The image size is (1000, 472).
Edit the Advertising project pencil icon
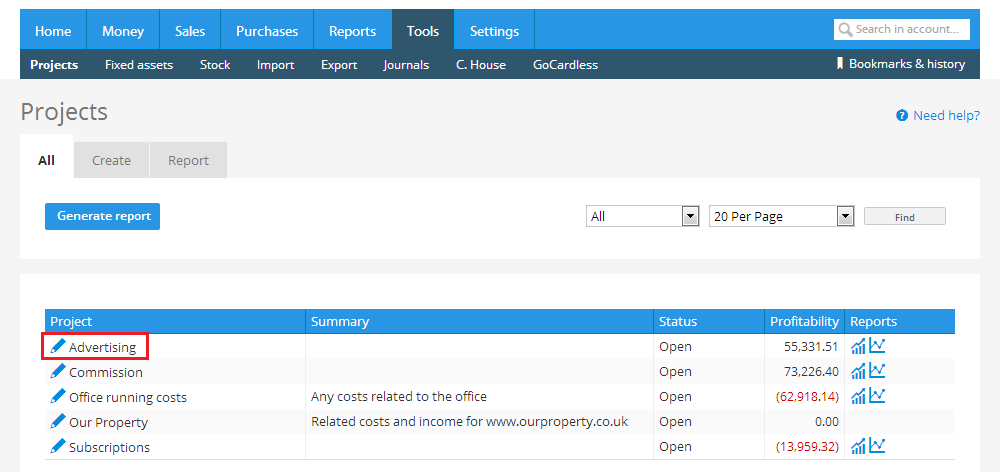coord(58,346)
